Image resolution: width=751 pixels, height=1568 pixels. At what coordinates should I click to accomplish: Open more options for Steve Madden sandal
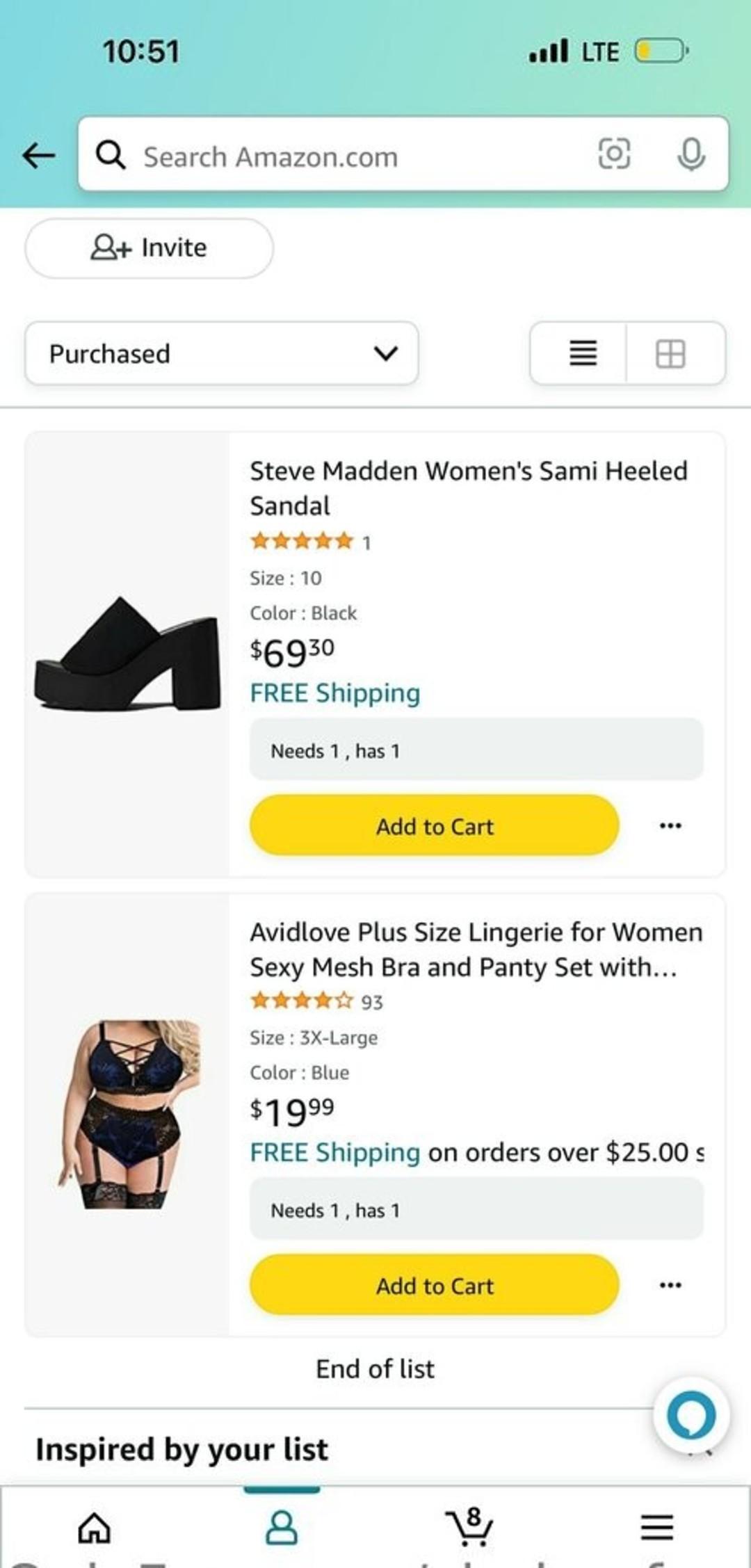(670, 825)
